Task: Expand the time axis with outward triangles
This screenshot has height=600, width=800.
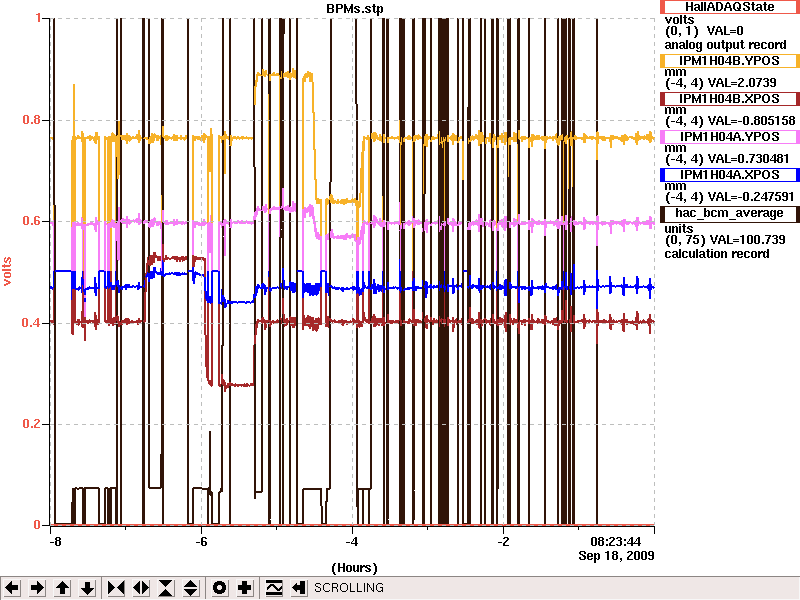Action: [141, 588]
